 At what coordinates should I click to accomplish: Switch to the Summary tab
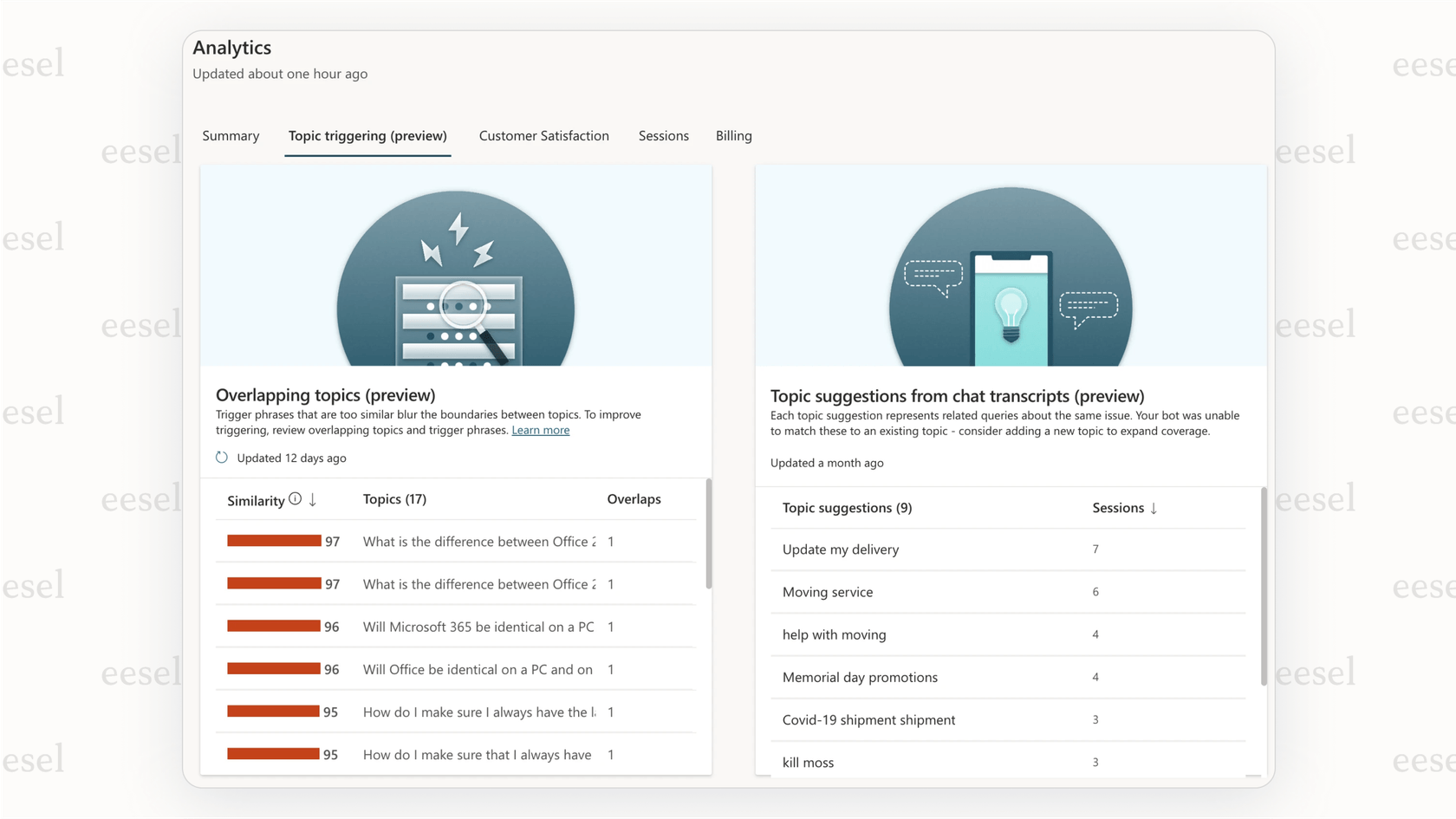coord(231,135)
